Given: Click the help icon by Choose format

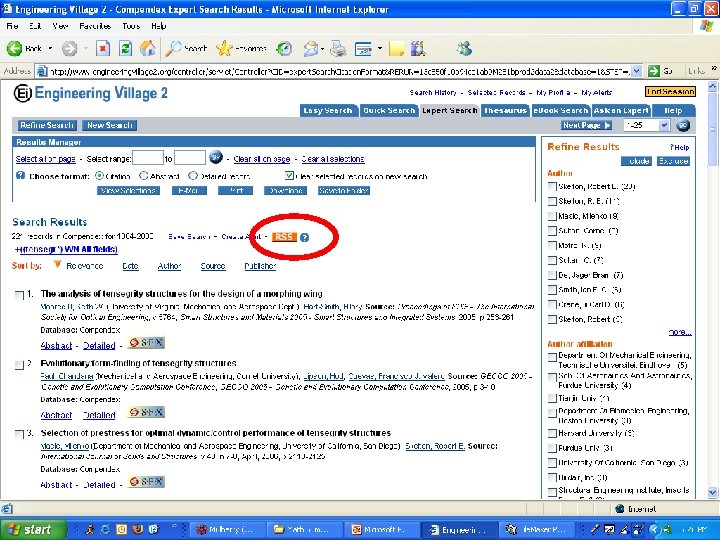Looking at the screenshot, I should 20,175.
